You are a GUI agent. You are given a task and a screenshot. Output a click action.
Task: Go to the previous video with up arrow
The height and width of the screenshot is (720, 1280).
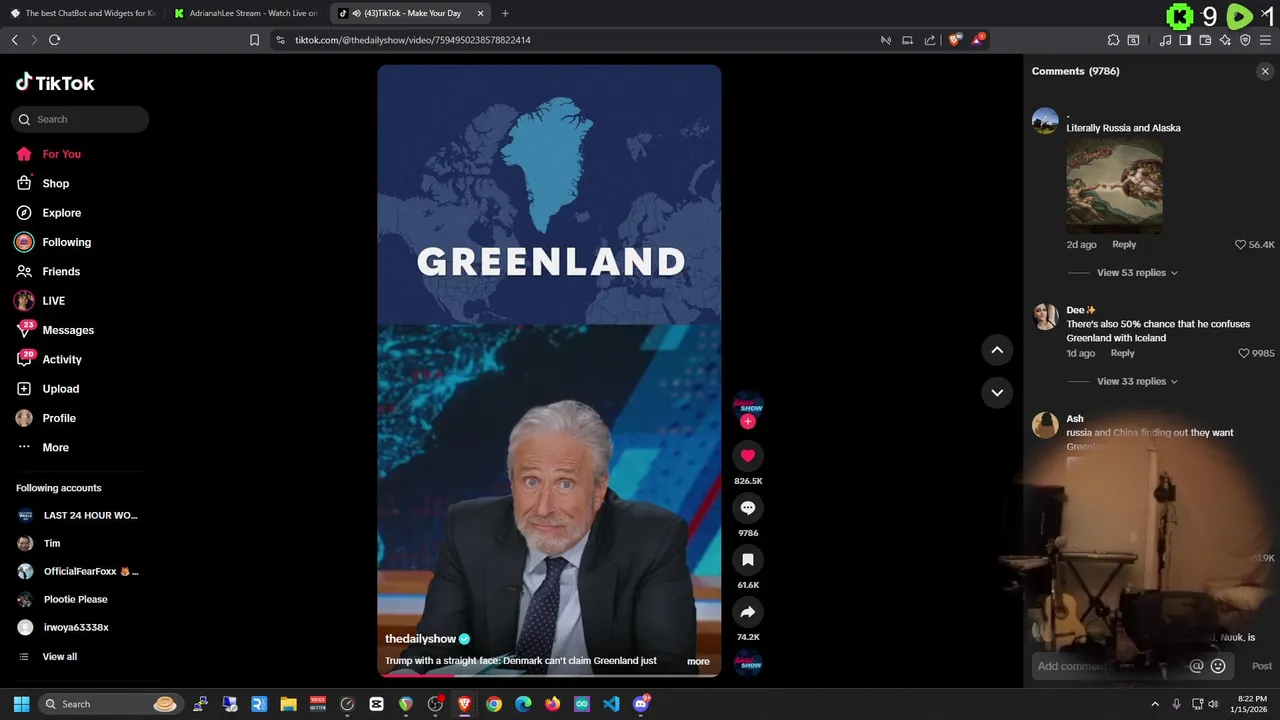tap(997, 350)
